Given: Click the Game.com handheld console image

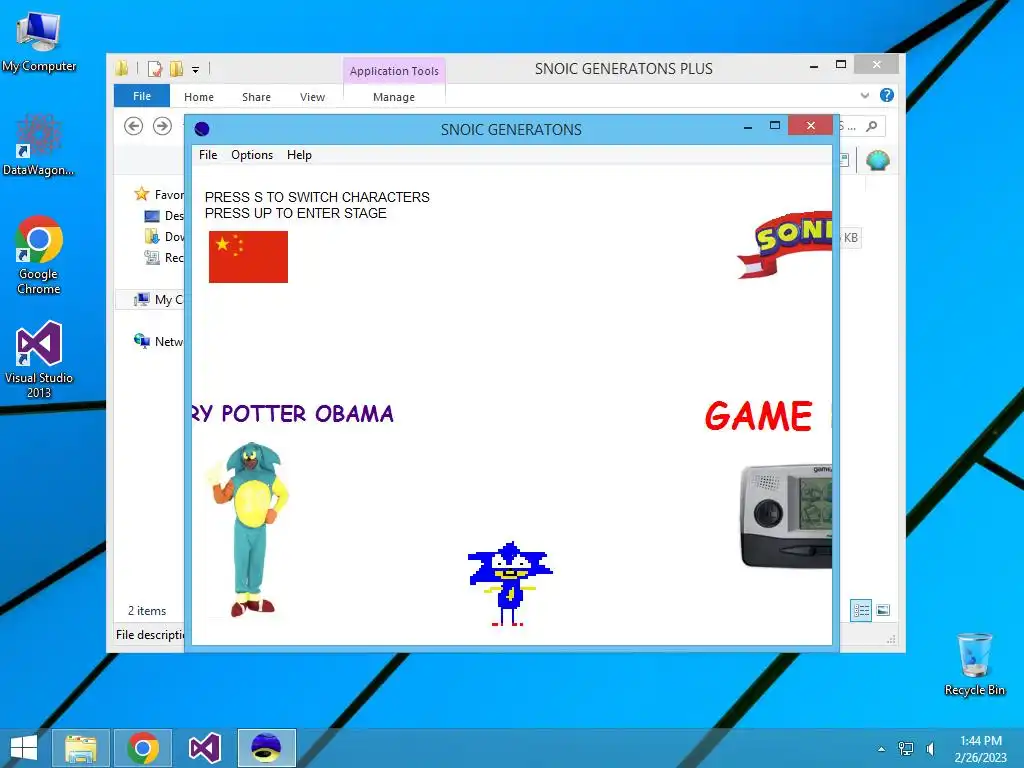Looking at the screenshot, I should [786, 516].
